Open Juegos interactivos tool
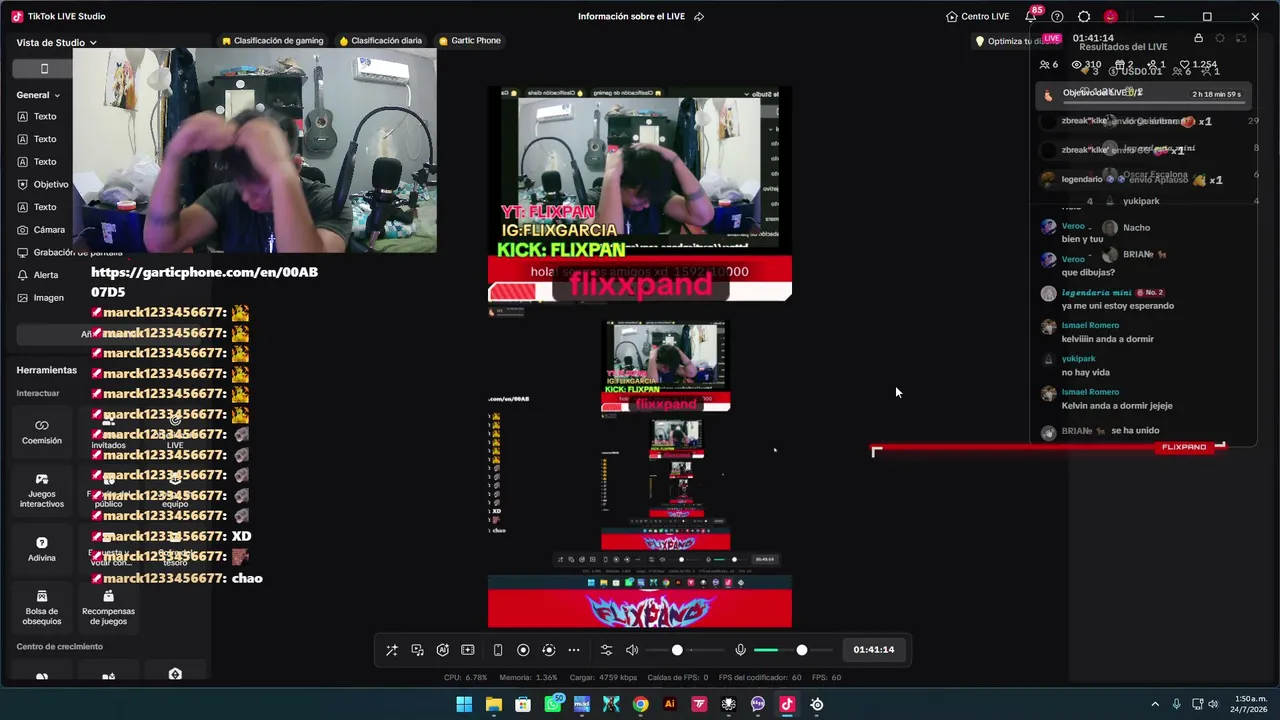Image resolution: width=1280 pixels, height=720 pixels. point(42,490)
